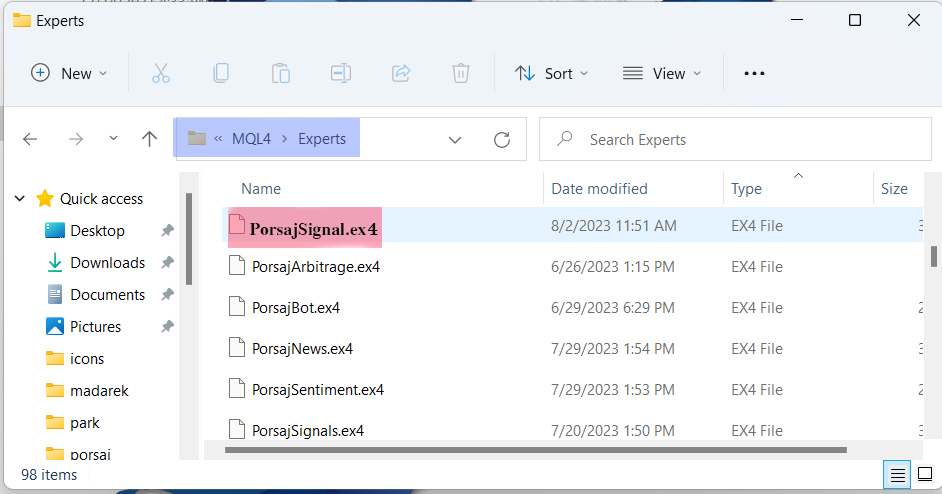942x494 pixels.
Task: Click the horizontal scrollbar in file list
Action: click(536, 450)
